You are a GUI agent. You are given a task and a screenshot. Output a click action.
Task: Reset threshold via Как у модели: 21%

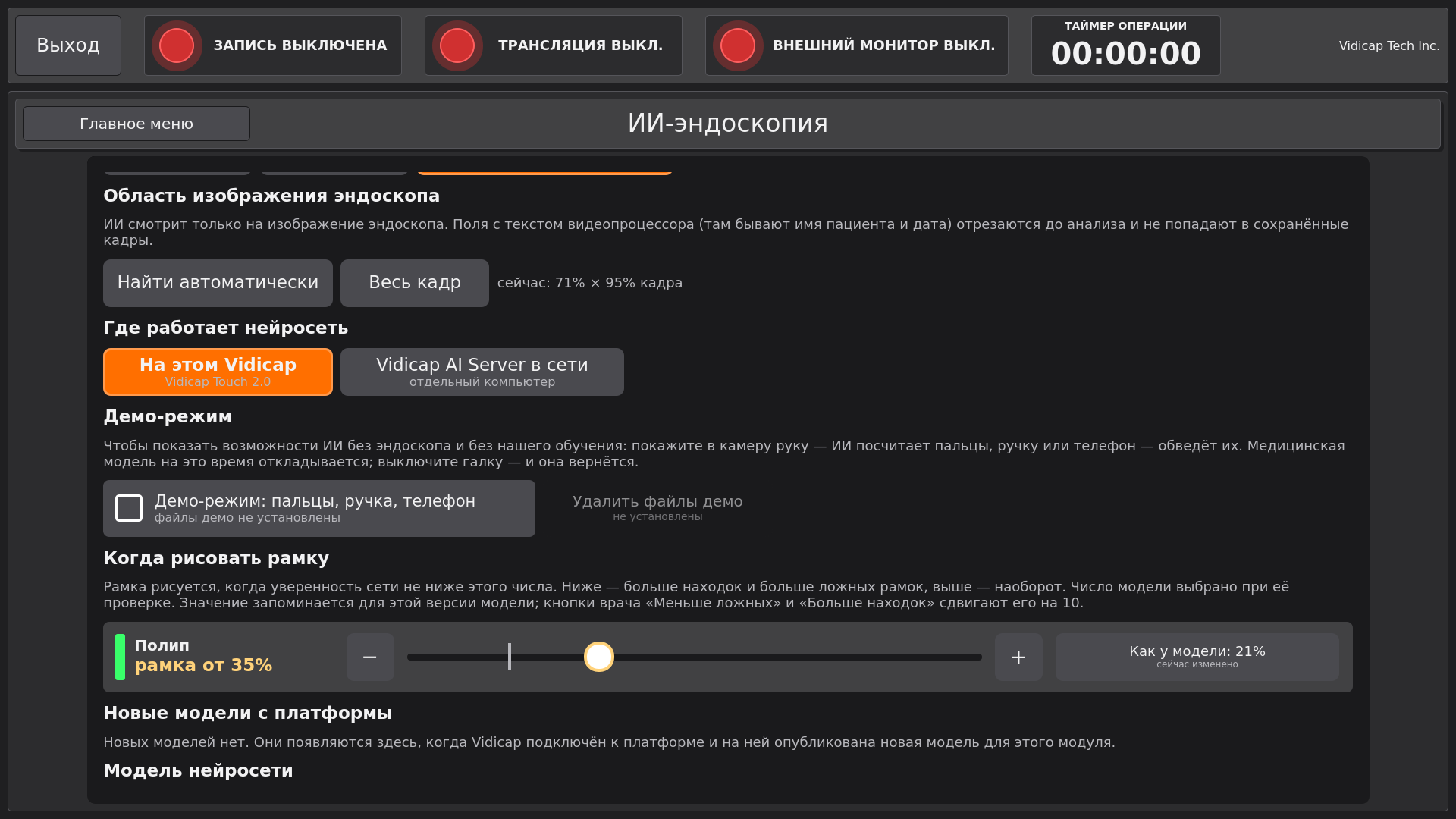pyautogui.click(x=1197, y=657)
